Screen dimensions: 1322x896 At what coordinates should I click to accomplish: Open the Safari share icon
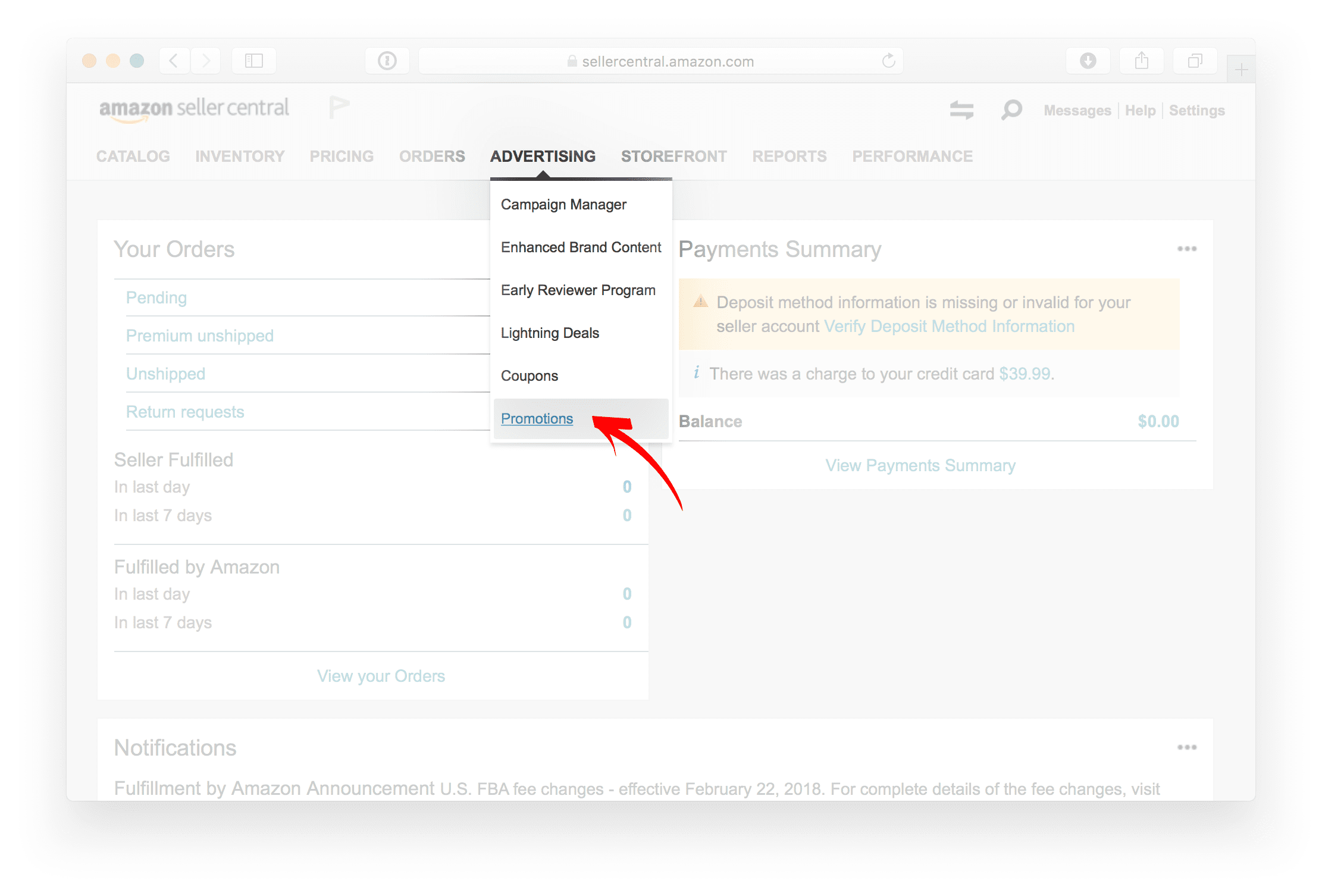1142,61
